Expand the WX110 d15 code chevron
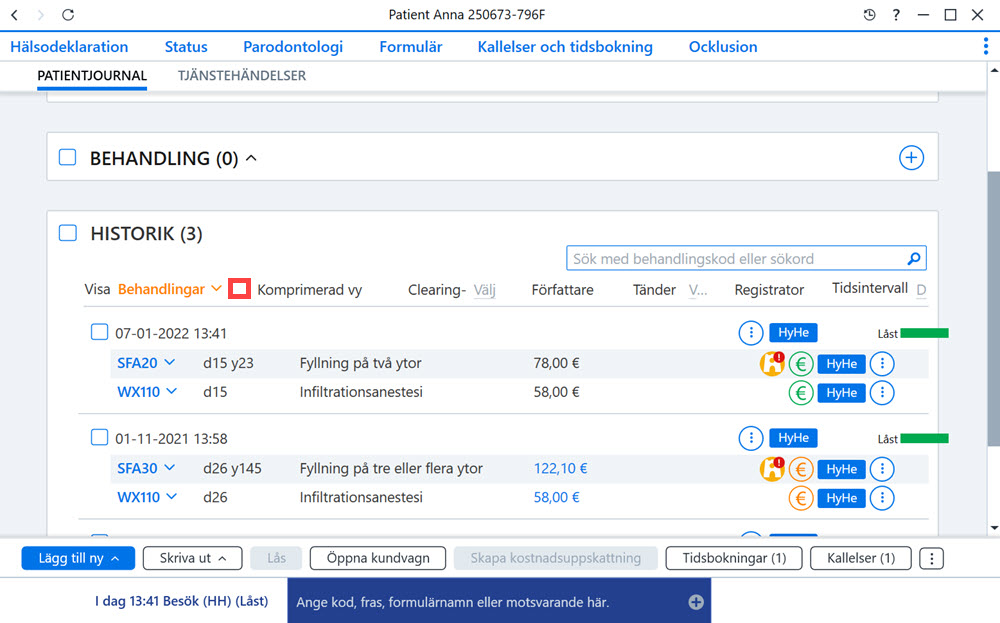This screenshot has height=623, width=1000. [172, 391]
